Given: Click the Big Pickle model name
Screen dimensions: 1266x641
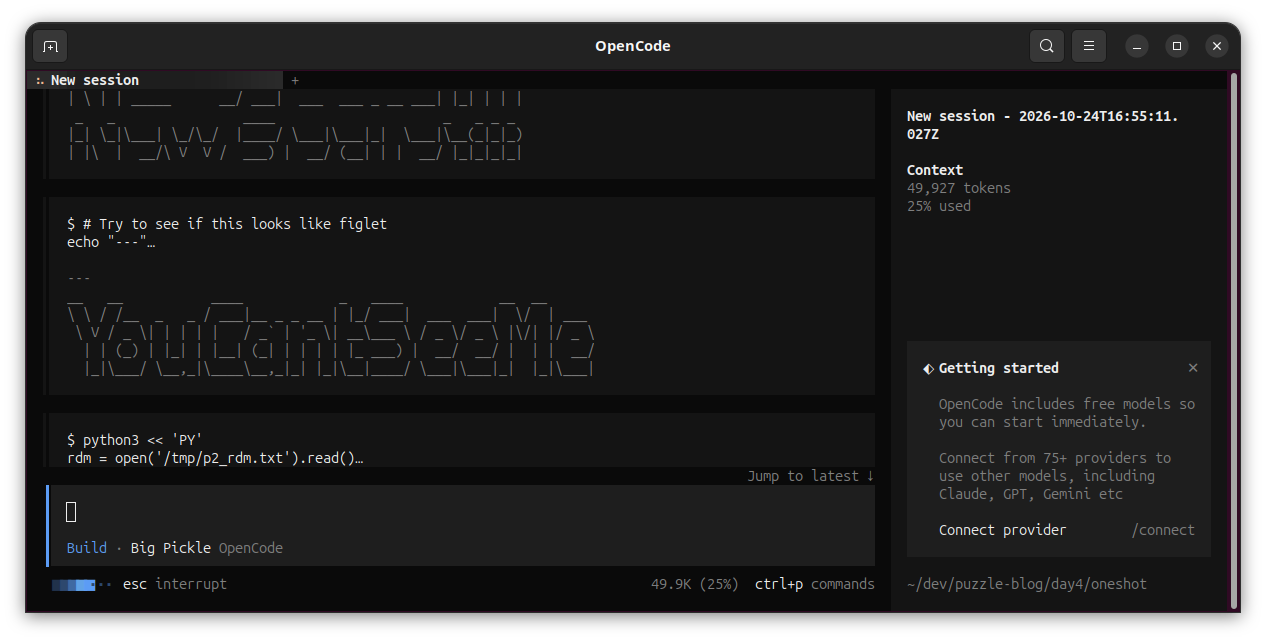Looking at the screenshot, I should 171,548.
